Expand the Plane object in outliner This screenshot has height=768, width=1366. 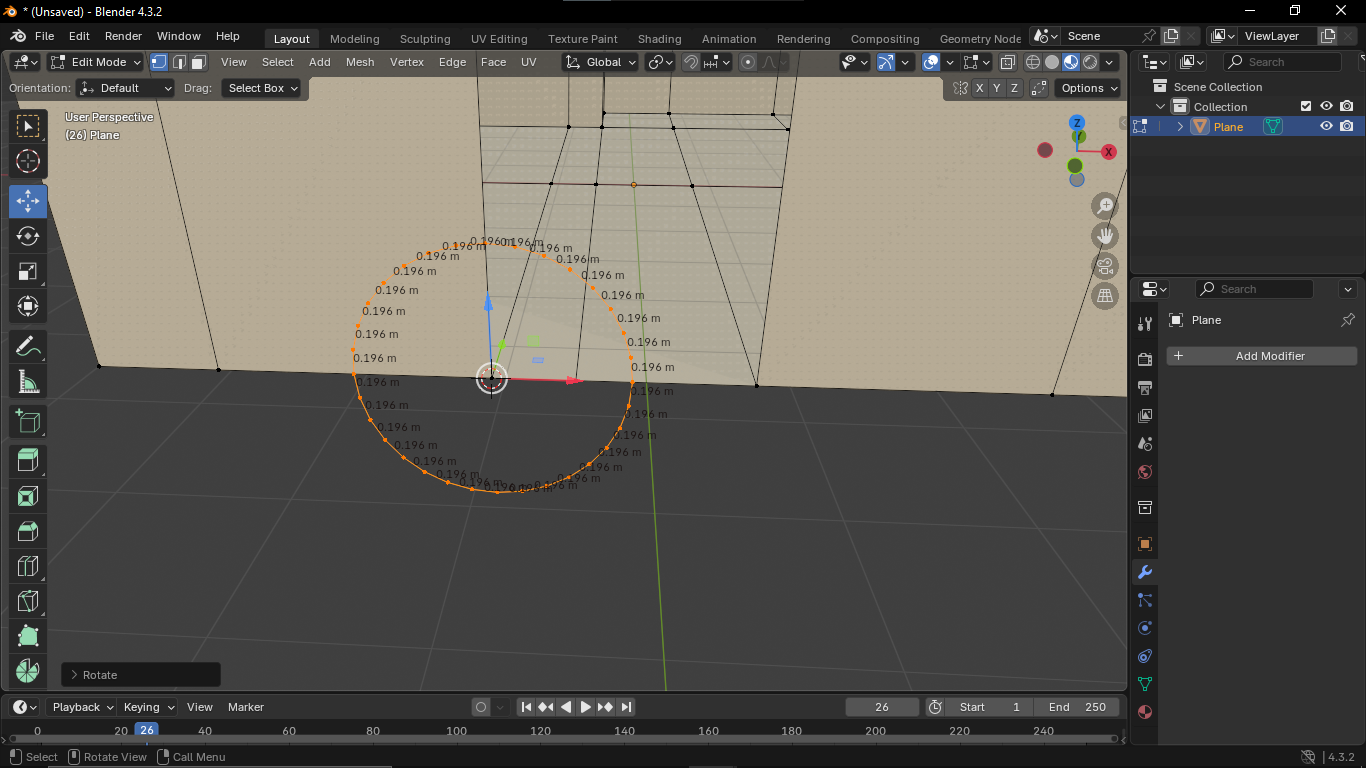click(1180, 126)
